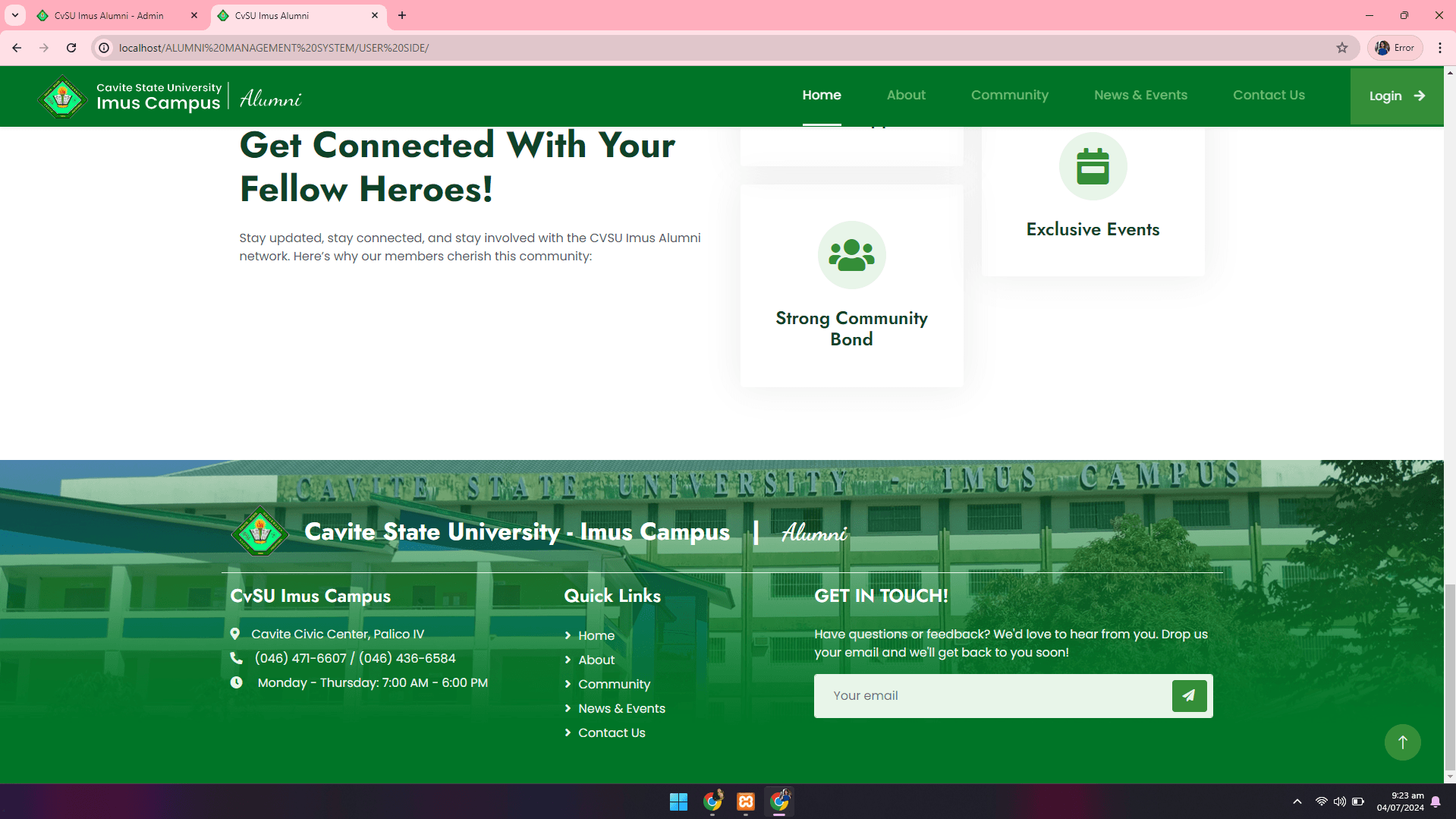Click the Strong Community Bond people icon

coord(851,255)
